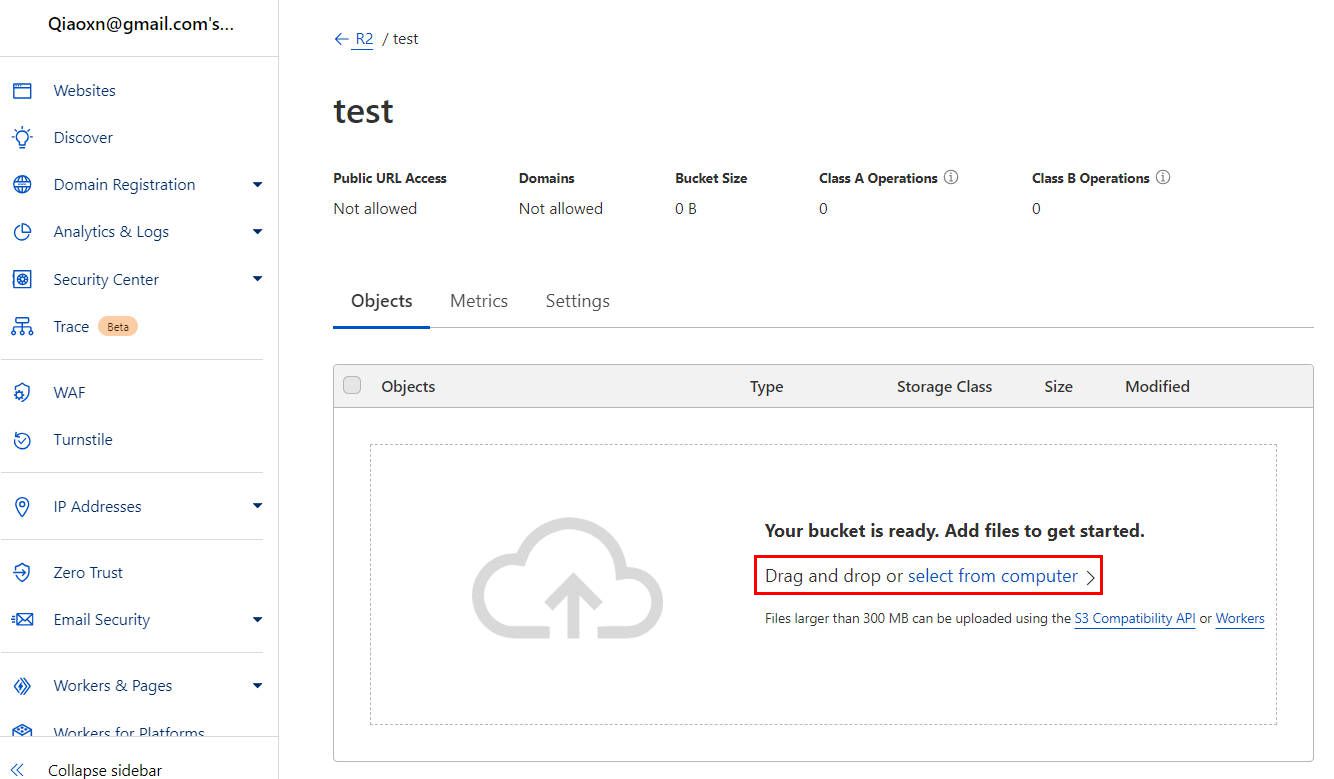Click the Turnstile icon

(22, 440)
